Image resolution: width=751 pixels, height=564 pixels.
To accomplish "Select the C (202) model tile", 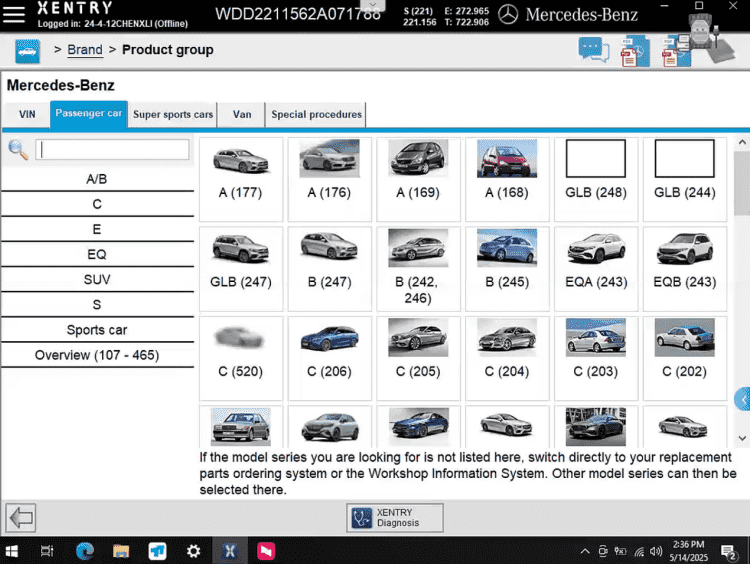I will 684,359.
